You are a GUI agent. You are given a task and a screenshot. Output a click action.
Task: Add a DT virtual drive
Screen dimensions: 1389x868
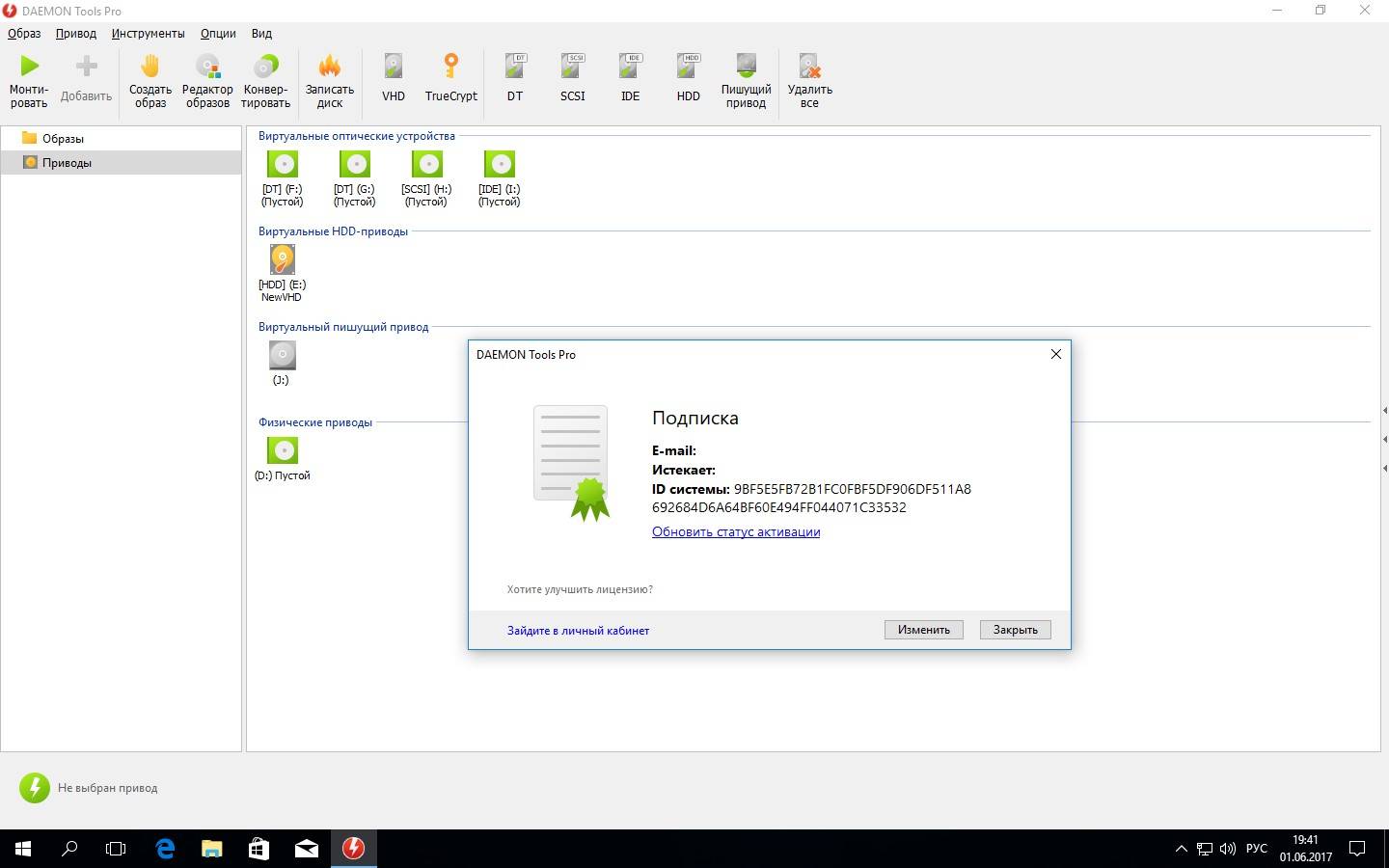tap(515, 66)
